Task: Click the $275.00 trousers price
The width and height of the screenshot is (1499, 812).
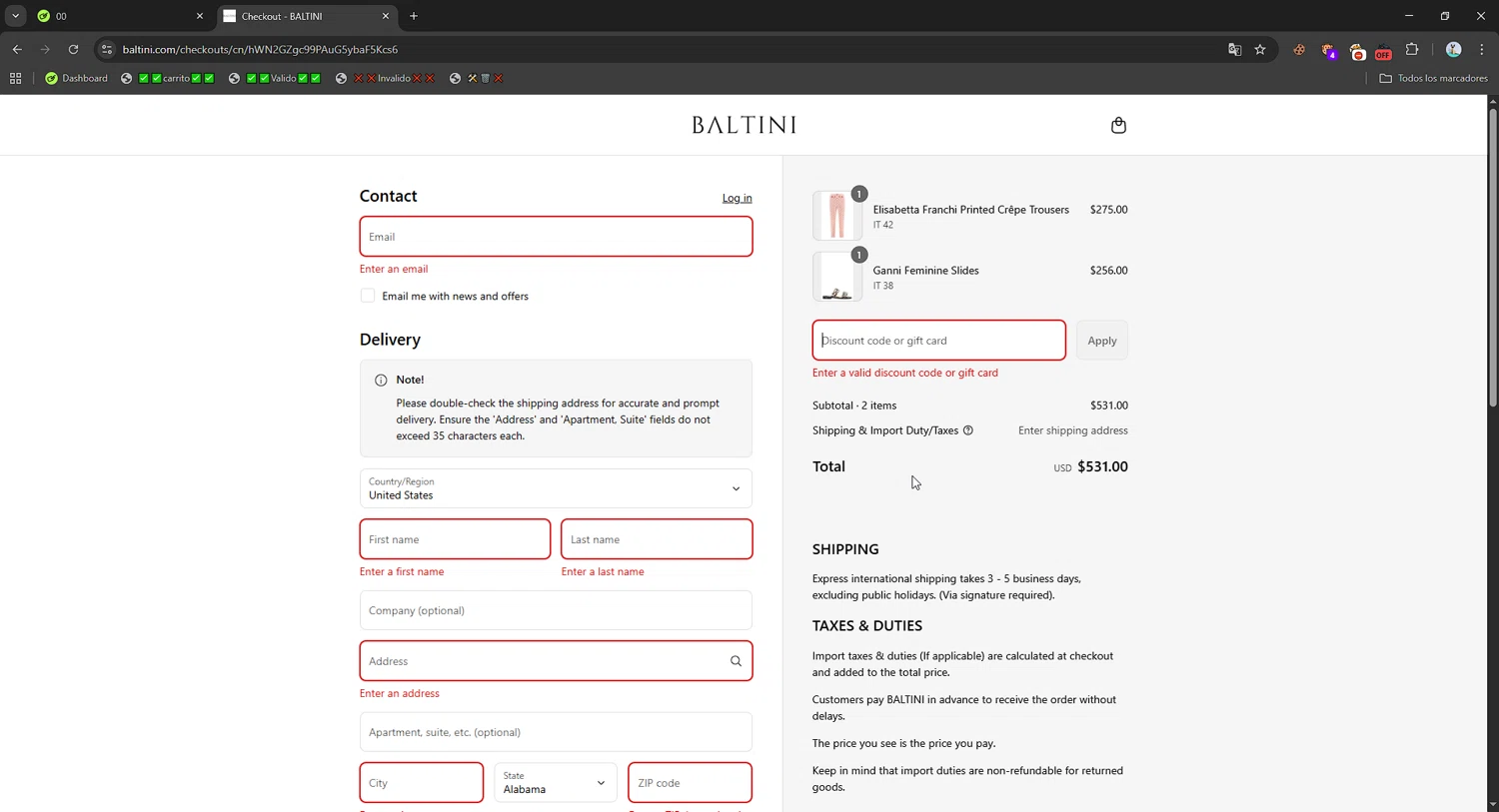Action: (1108, 210)
